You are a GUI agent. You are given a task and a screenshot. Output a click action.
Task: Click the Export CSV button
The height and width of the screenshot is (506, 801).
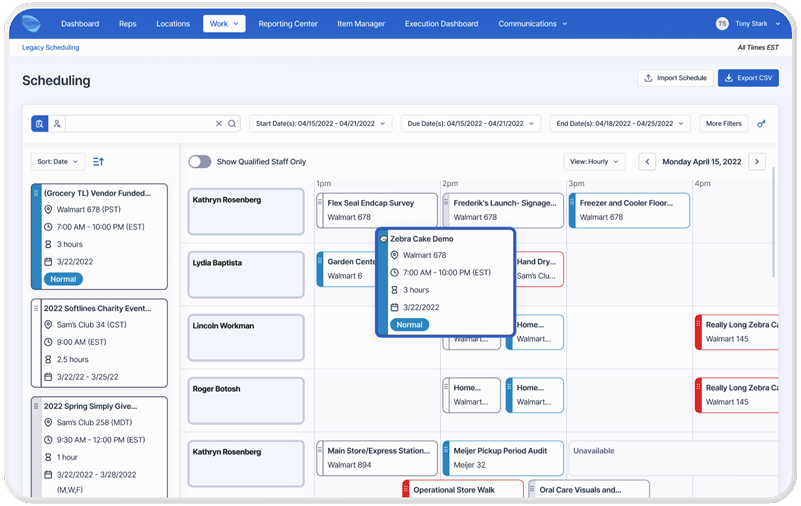[x=748, y=78]
